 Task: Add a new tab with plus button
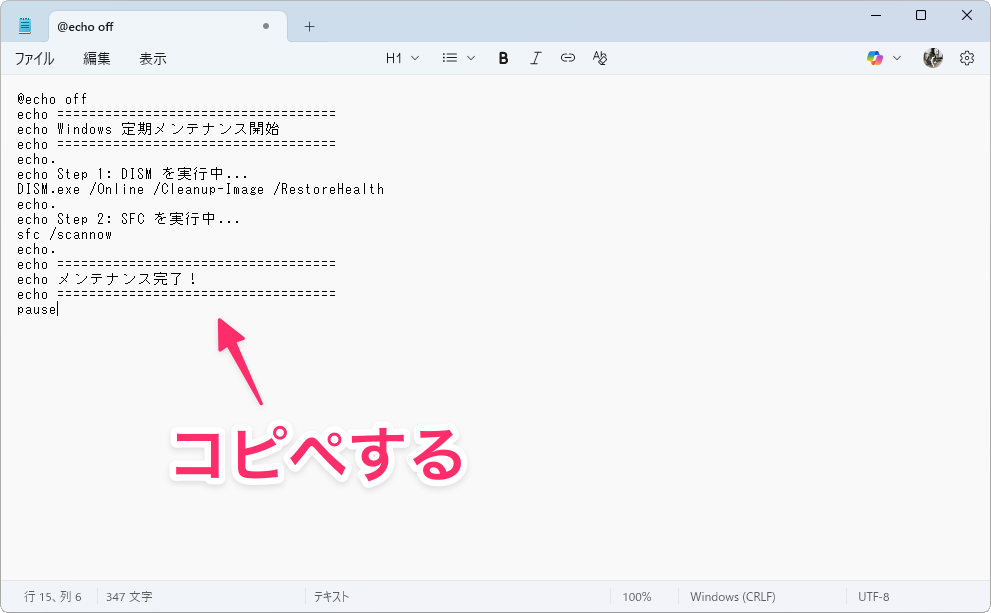309,26
